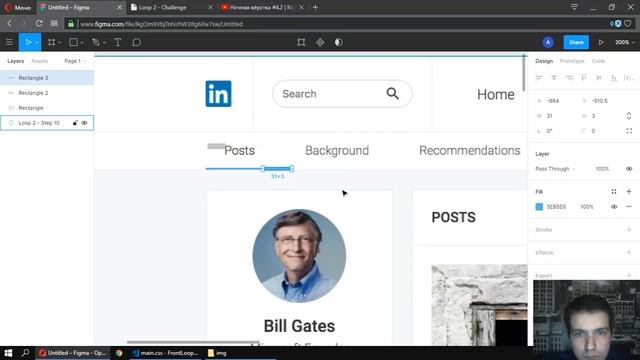Click Align top icon
Image resolution: width=640 pixels, height=360 pixels.
click(x=584, y=78)
